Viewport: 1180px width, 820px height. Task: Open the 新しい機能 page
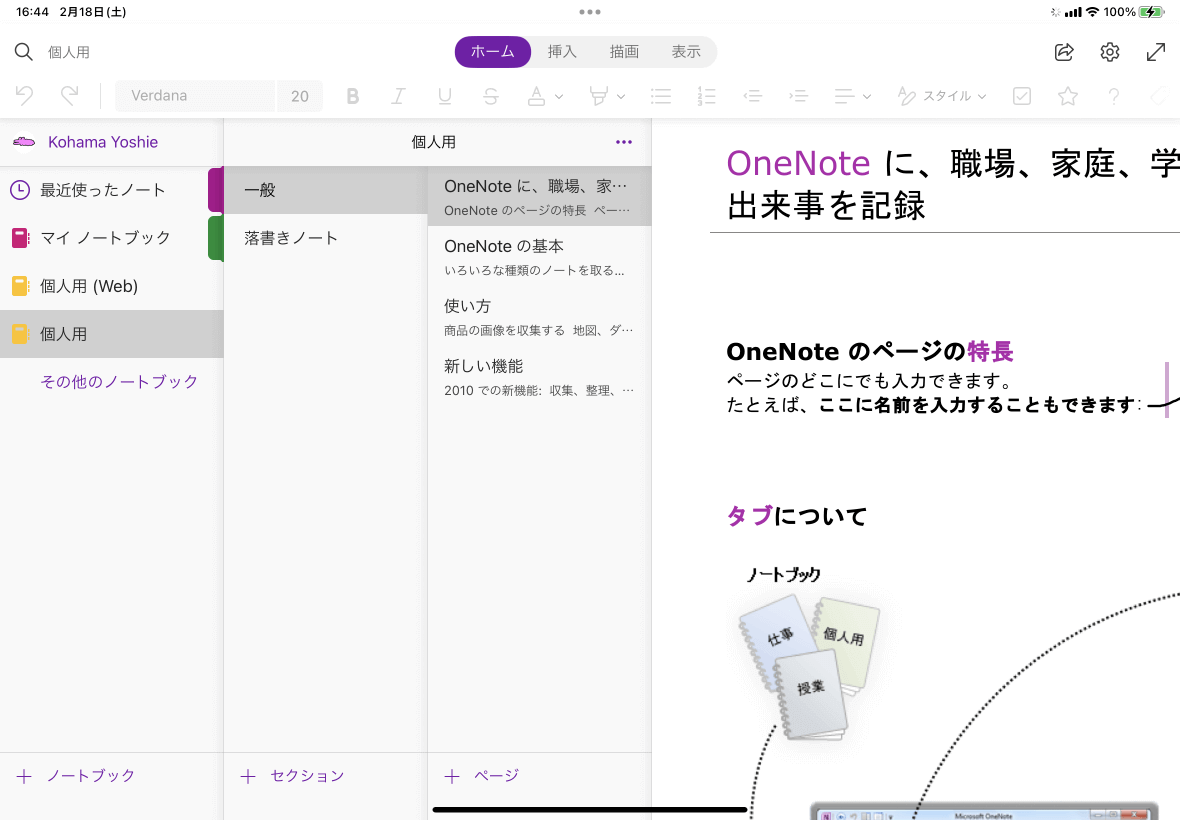(x=540, y=378)
